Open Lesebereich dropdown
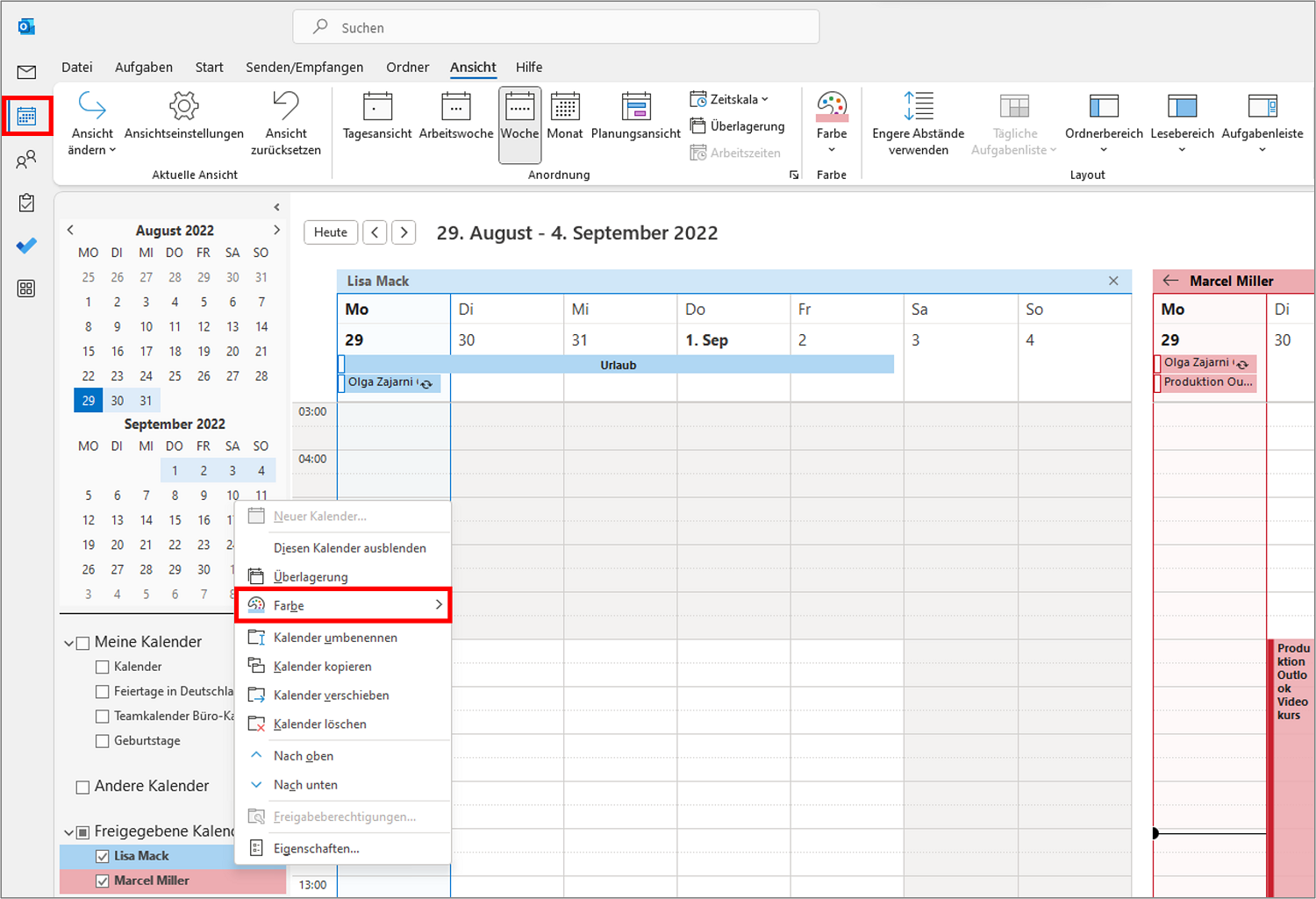1316x899 pixels. [x=1183, y=123]
